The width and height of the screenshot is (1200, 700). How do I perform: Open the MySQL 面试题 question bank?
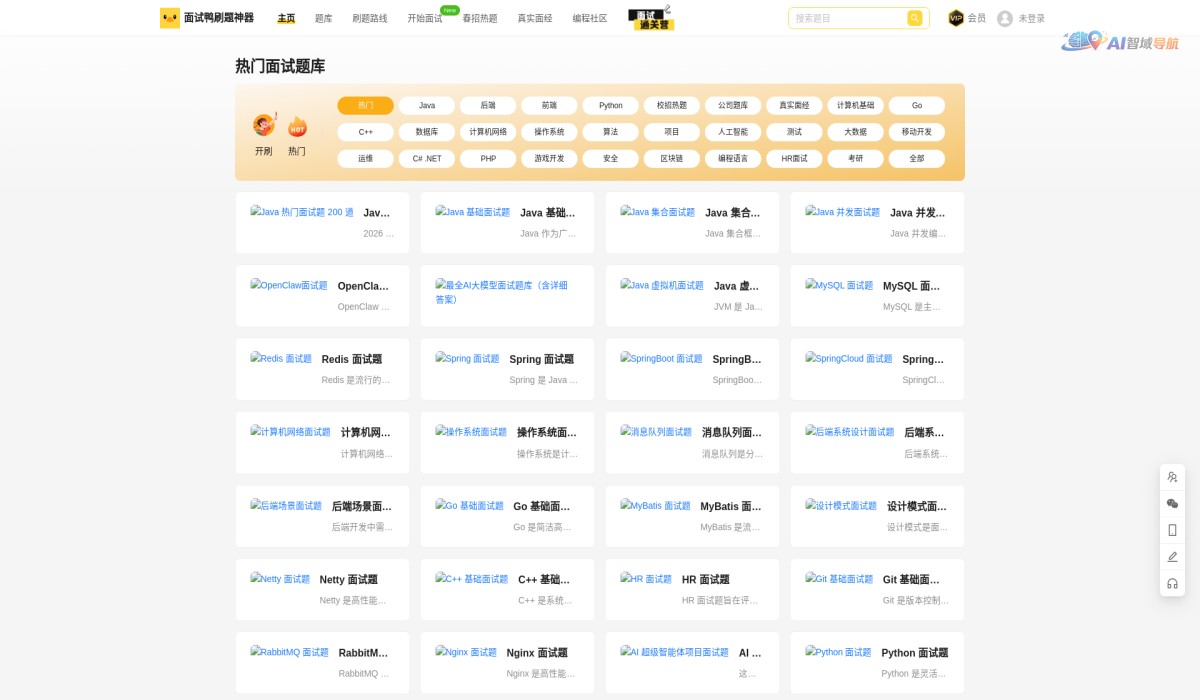coord(877,296)
